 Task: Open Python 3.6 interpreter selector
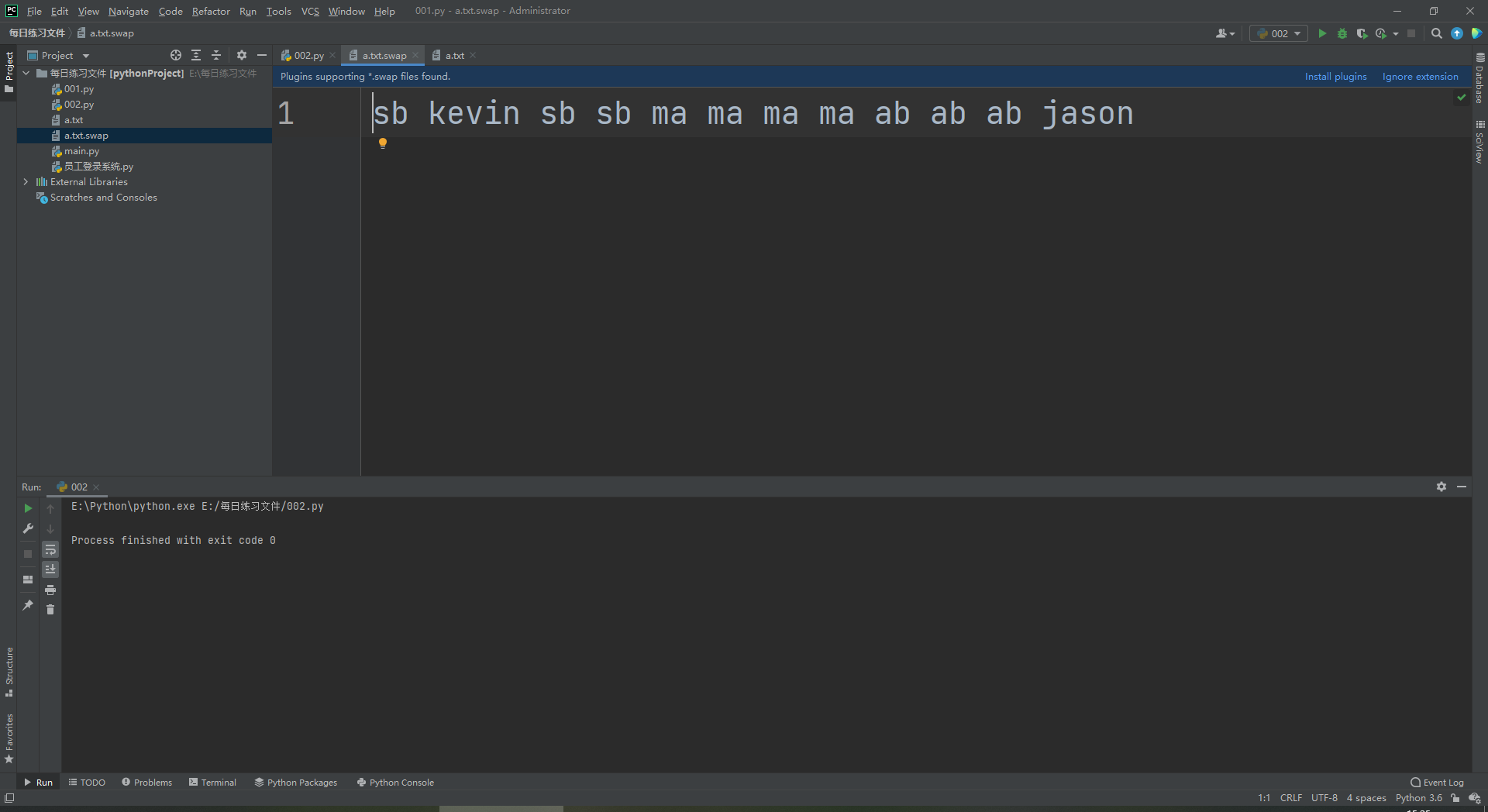1419,798
